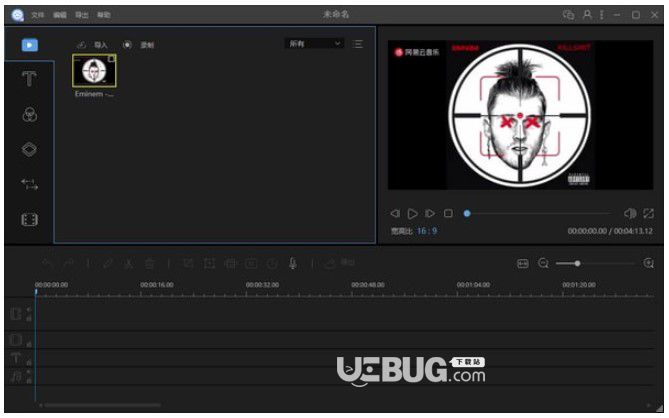Expand the preview to fullscreen
669x418 pixels.
(649, 213)
